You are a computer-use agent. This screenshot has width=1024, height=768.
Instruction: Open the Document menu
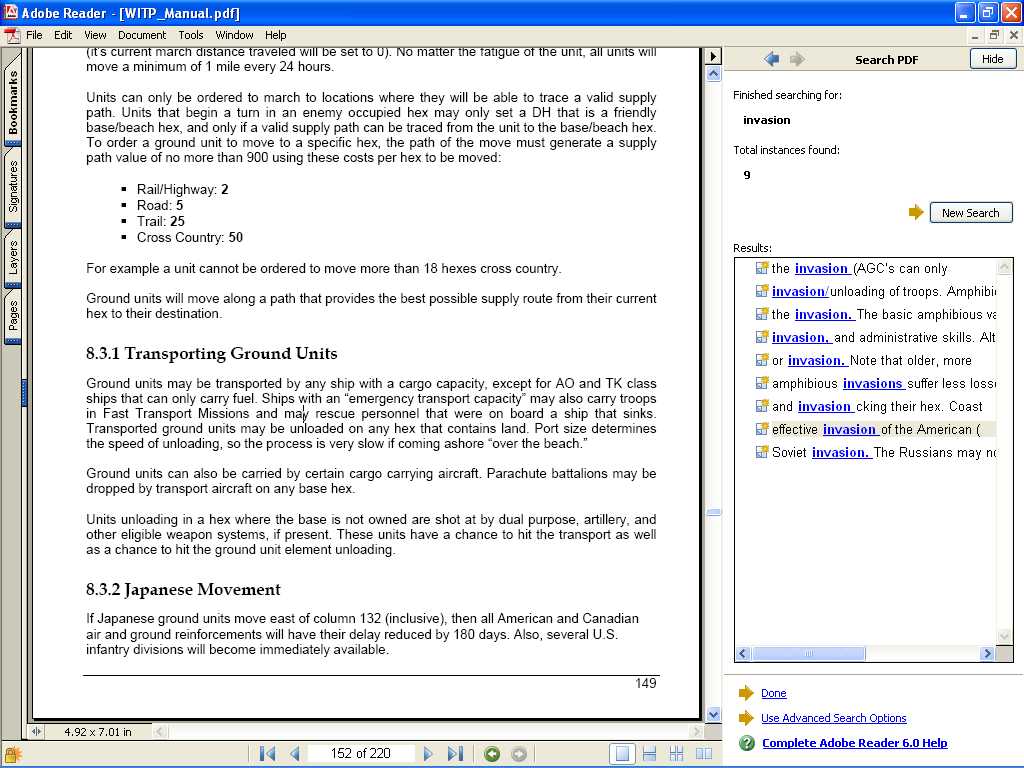click(142, 35)
